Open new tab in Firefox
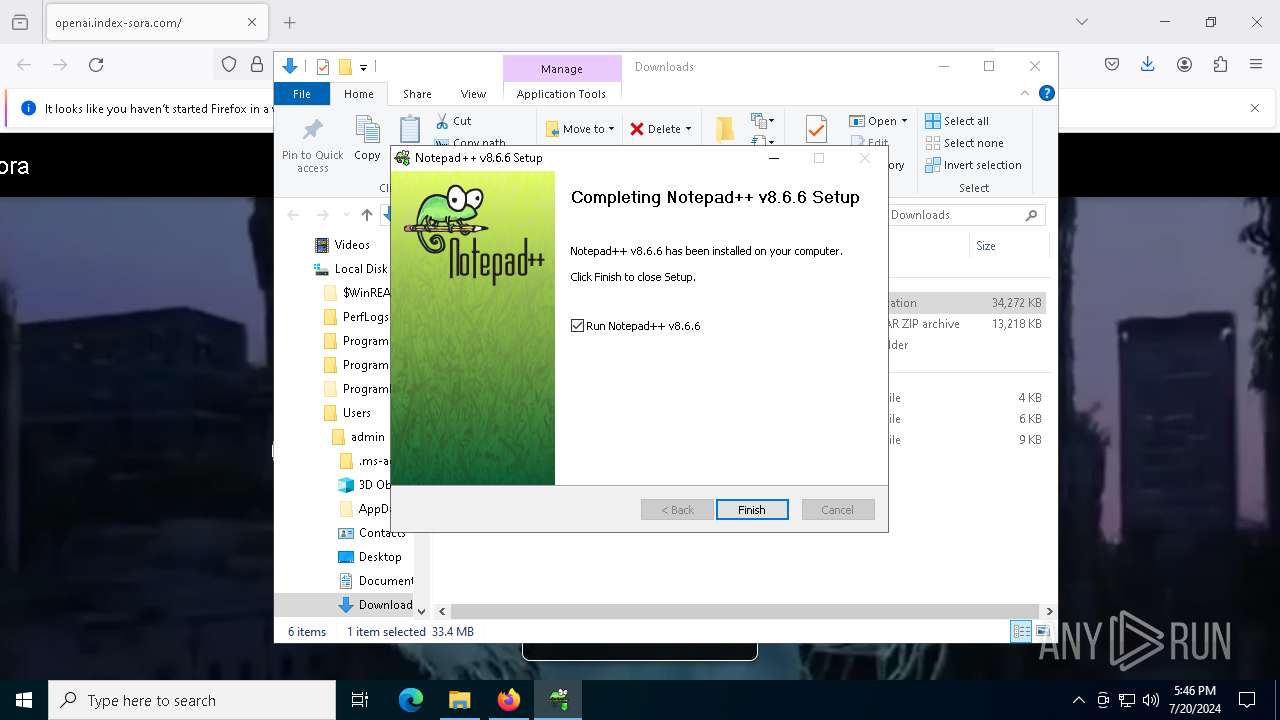The width and height of the screenshot is (1280, 720). click(289, 22)
